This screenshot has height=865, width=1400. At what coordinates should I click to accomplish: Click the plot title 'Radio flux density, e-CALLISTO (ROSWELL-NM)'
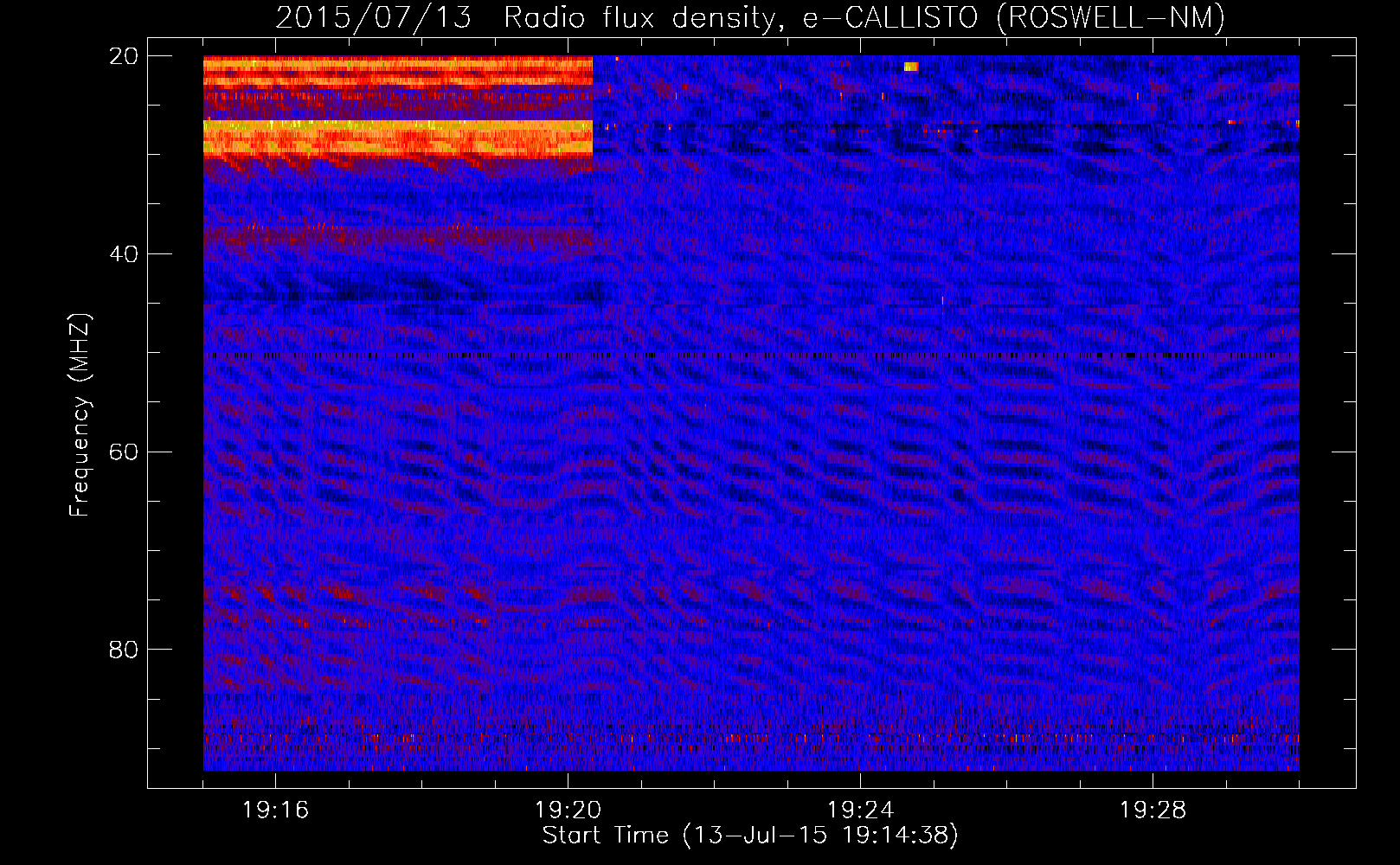[864, 17]
